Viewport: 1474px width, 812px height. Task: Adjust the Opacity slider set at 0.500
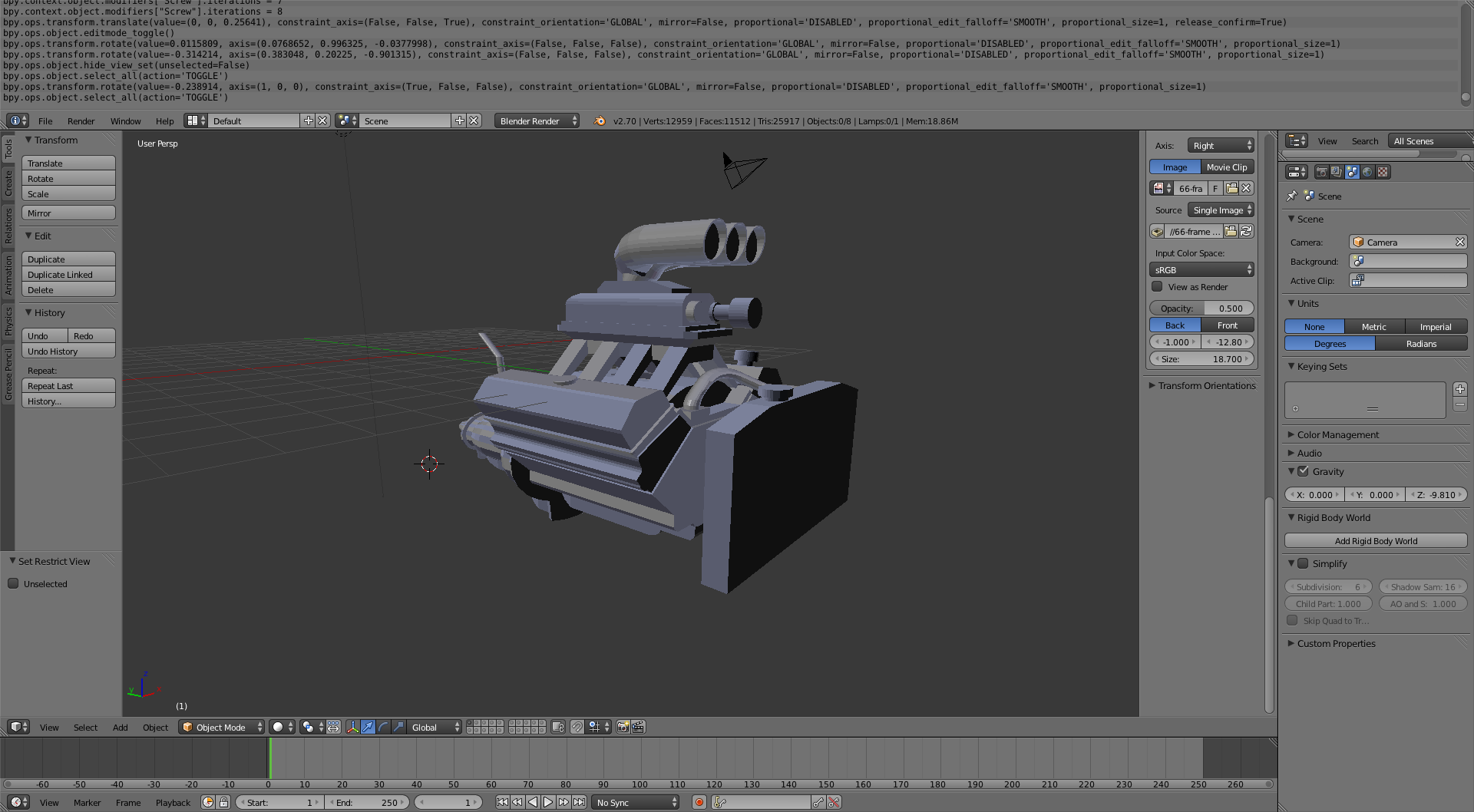point(1201,308)
